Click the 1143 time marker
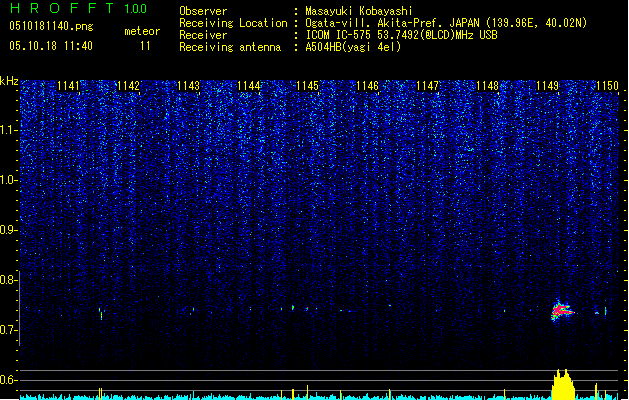 188,86
